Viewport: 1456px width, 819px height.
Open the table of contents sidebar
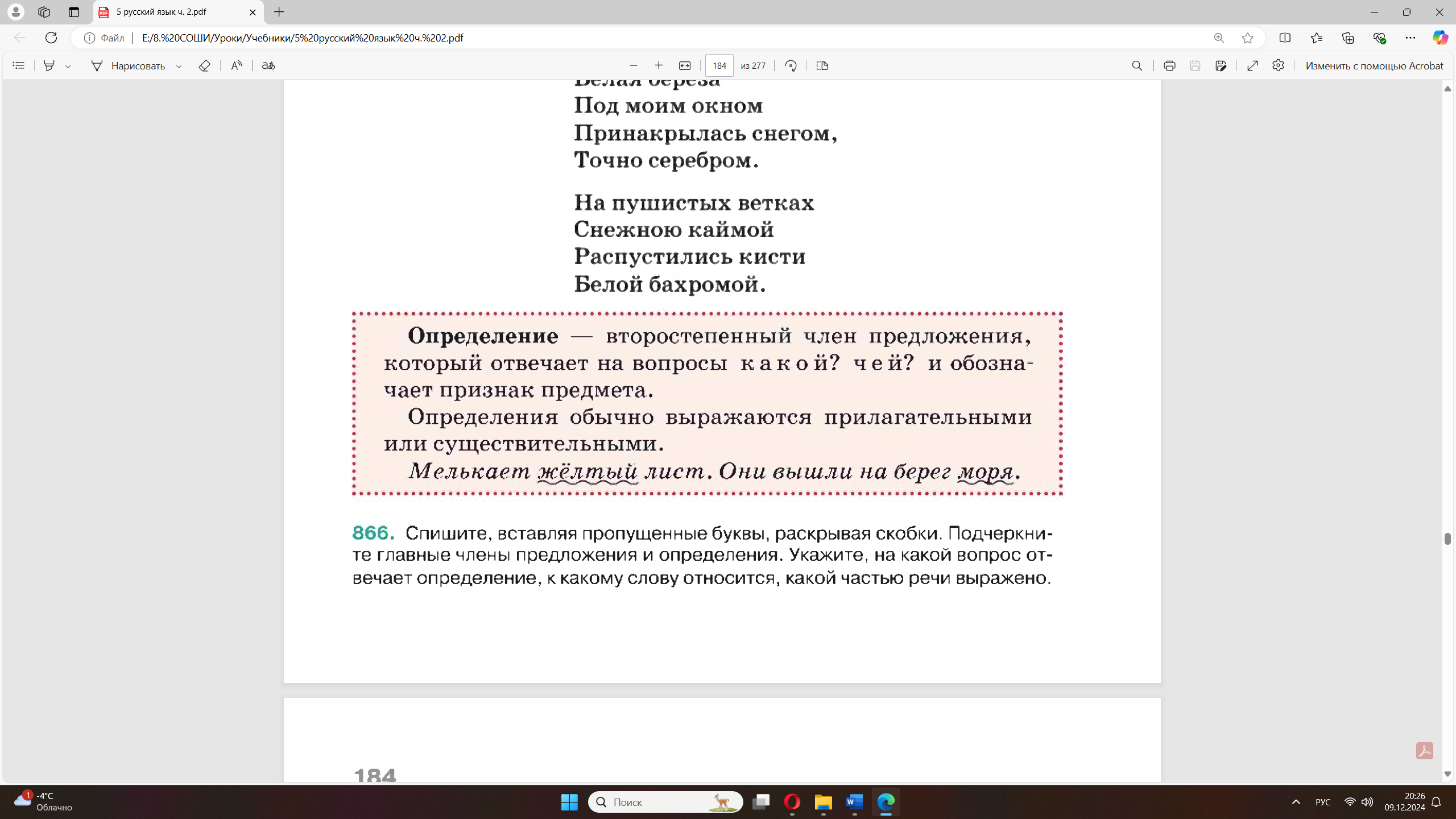18,65
